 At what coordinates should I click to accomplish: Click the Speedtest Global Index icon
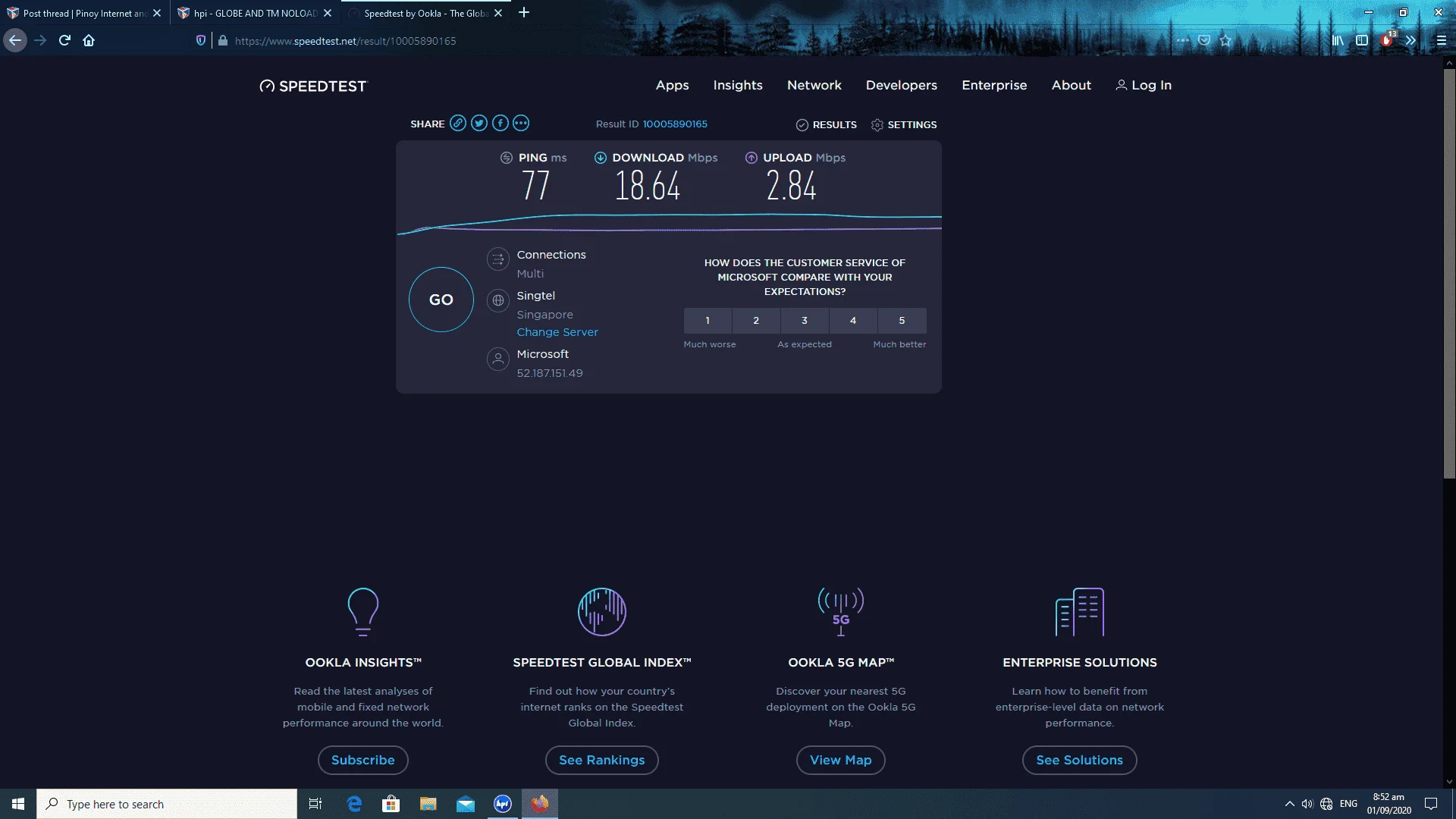[x=602, y=611]
